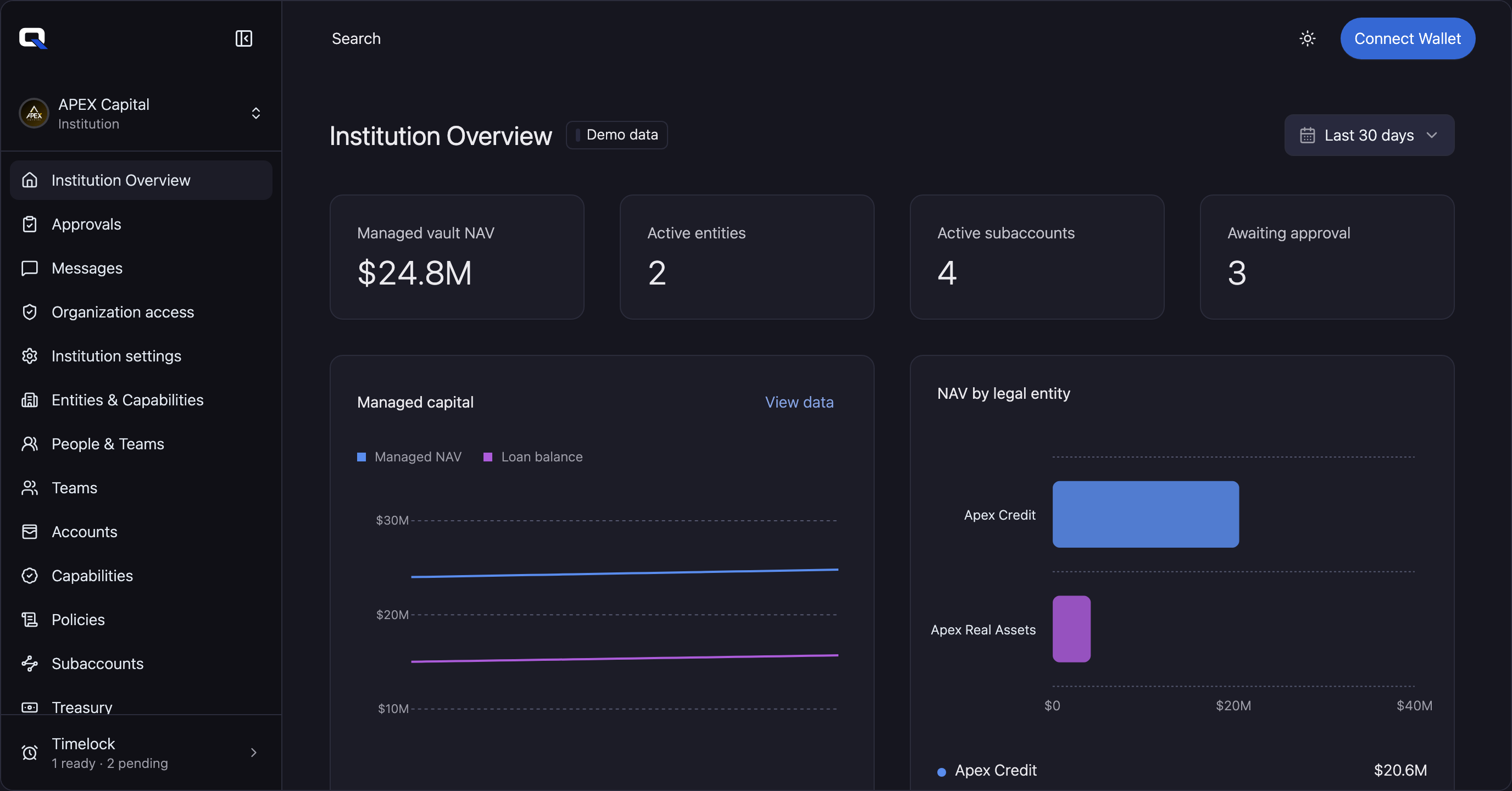The image size is (1512, 791).
Task: Click the Connect Wallet button
Action: 1407,39
